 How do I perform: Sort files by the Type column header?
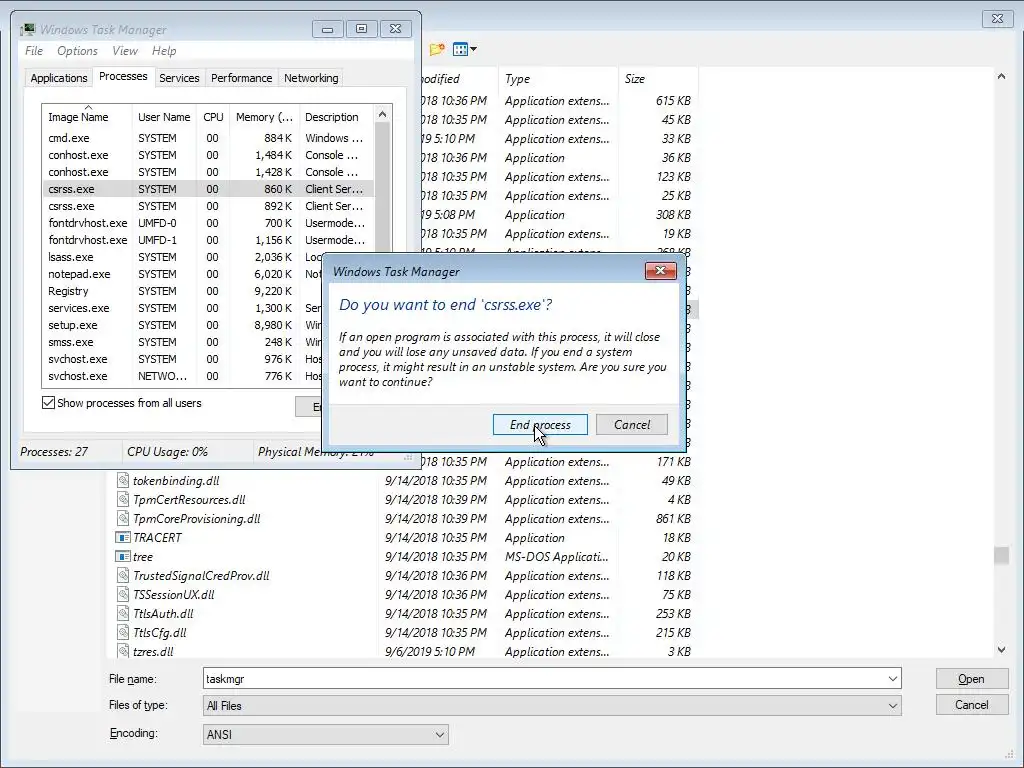click(558, 78)
